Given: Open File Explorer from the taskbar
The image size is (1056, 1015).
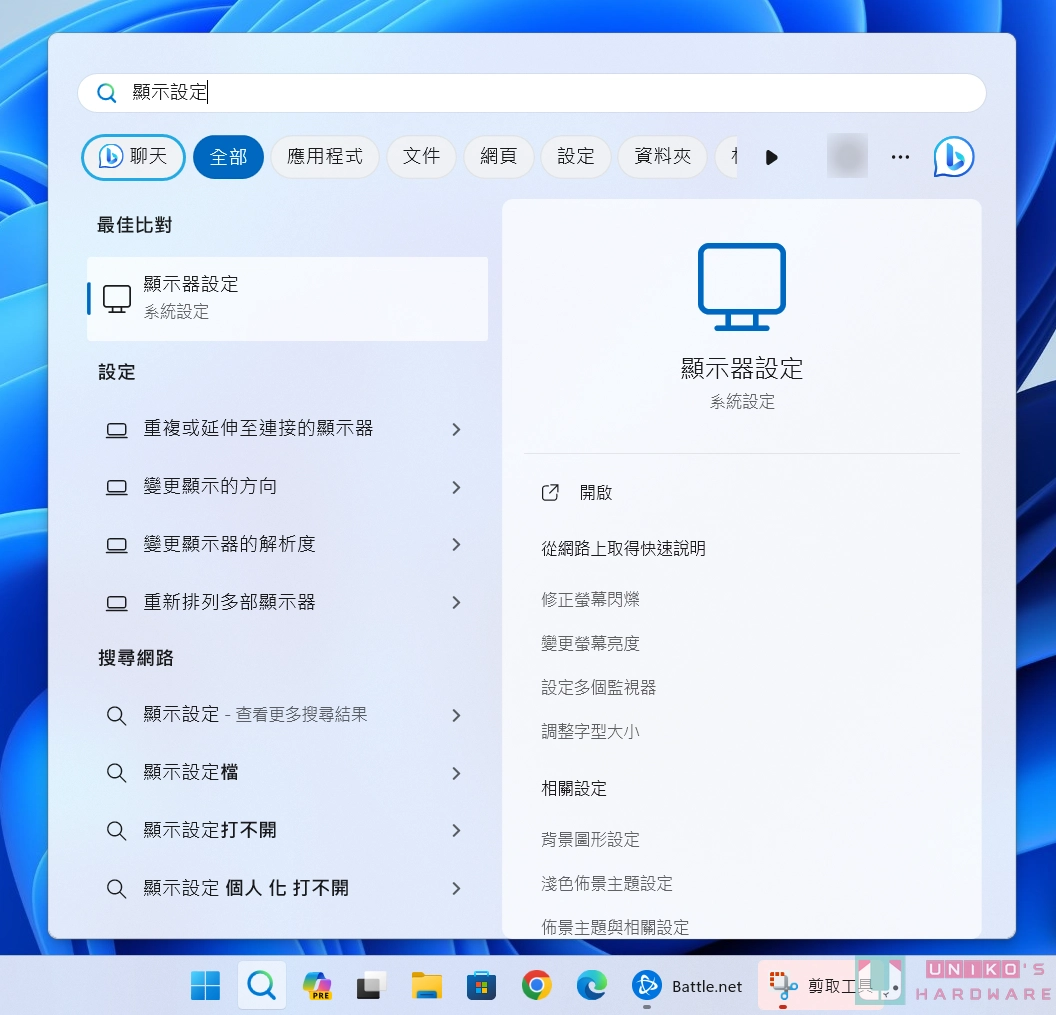Looking at the screenshot, I should coord(427,985).
